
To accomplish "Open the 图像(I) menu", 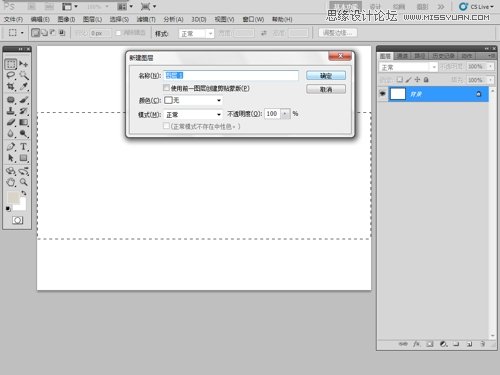I will (66, 19).
